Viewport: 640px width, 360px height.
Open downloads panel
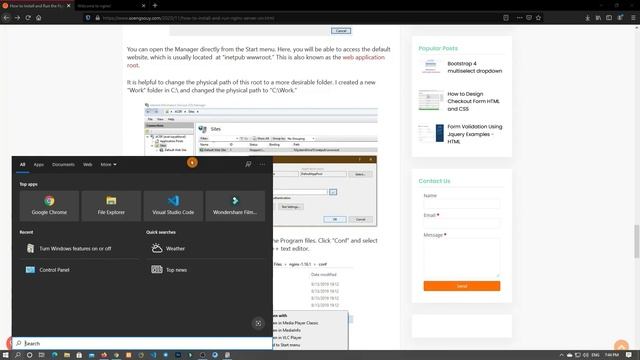click(587, 18)
